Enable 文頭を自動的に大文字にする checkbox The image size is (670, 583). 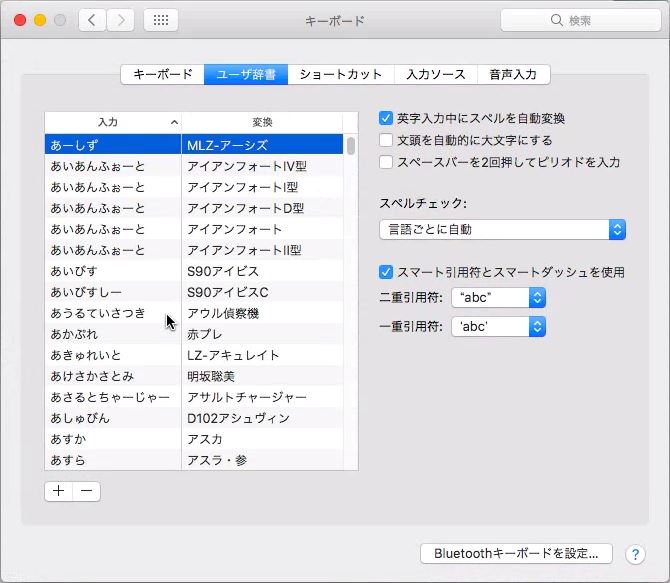386,140
